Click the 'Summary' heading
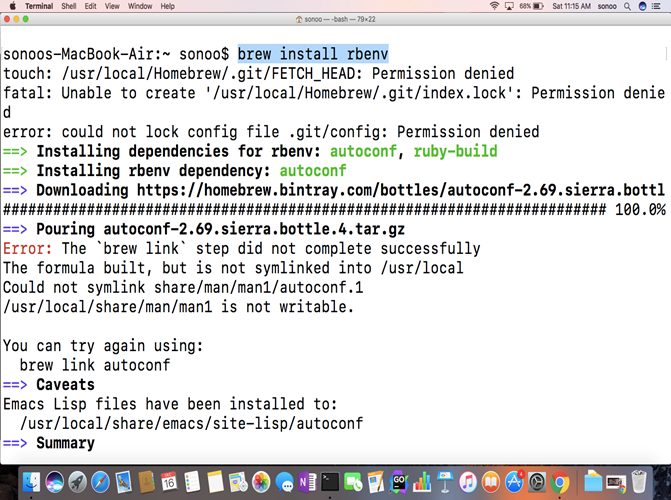 tap(65, 443)
